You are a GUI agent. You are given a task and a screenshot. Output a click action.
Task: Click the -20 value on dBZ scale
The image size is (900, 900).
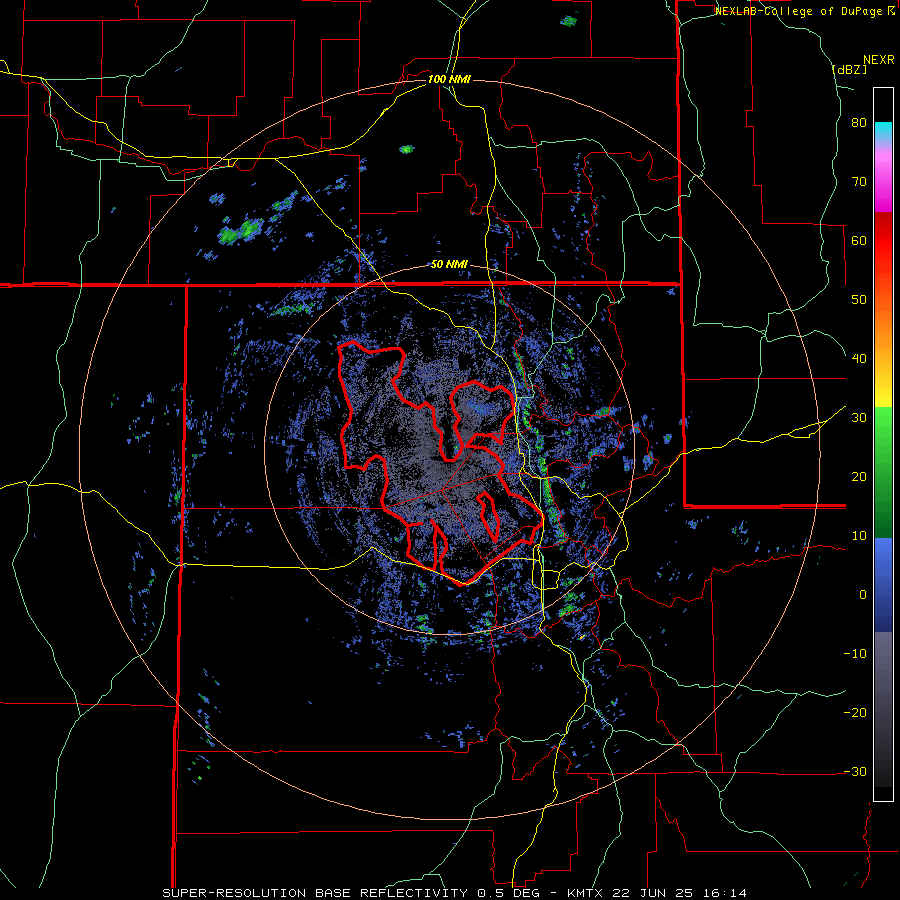tap(855, 712)
